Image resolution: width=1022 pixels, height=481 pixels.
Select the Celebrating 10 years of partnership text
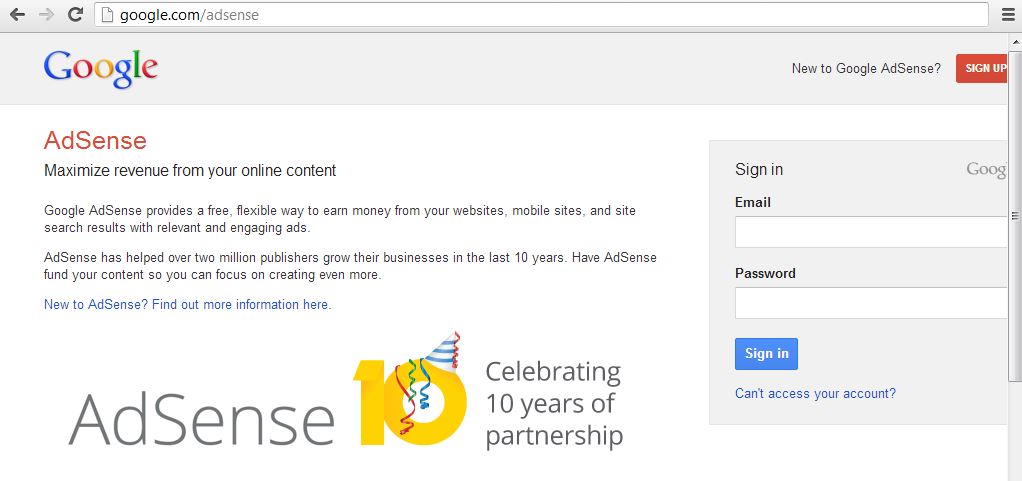[553, 404]
